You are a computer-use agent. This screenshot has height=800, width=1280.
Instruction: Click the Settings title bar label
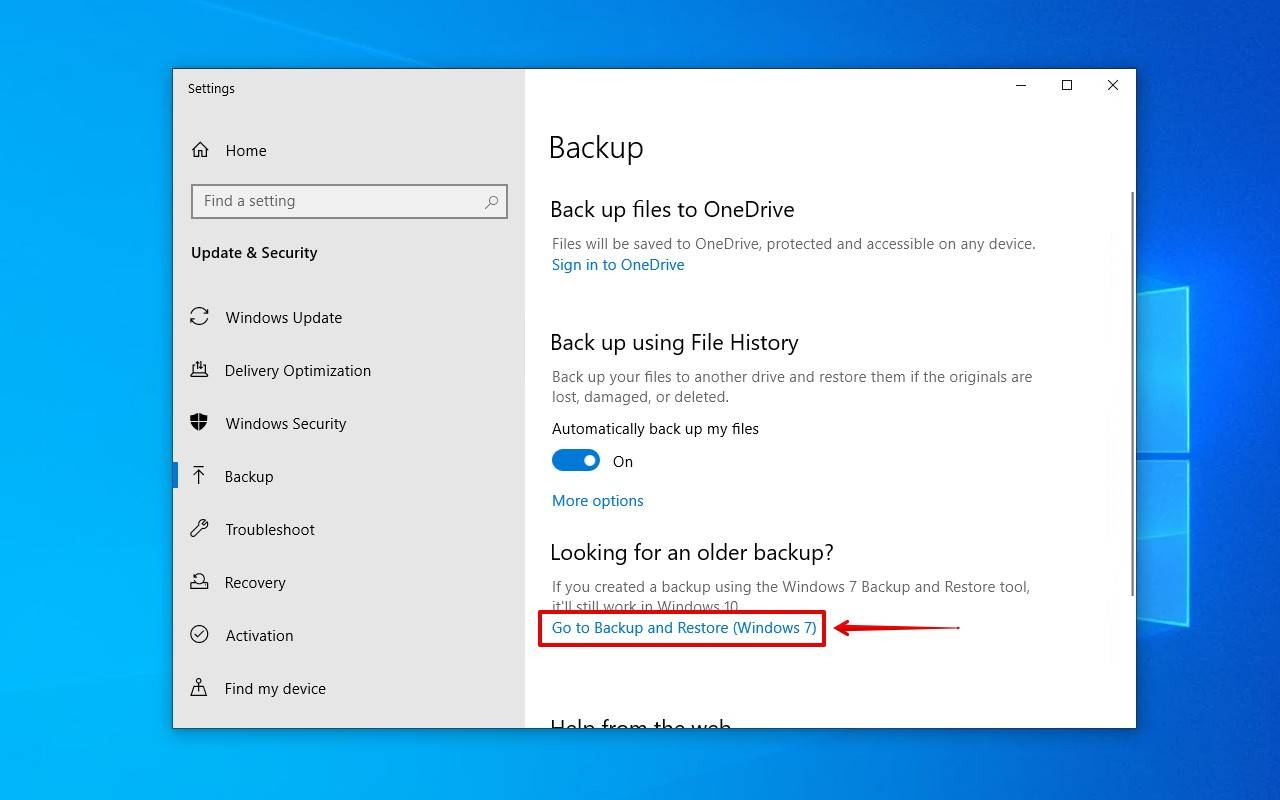click(x=210, y=88)
